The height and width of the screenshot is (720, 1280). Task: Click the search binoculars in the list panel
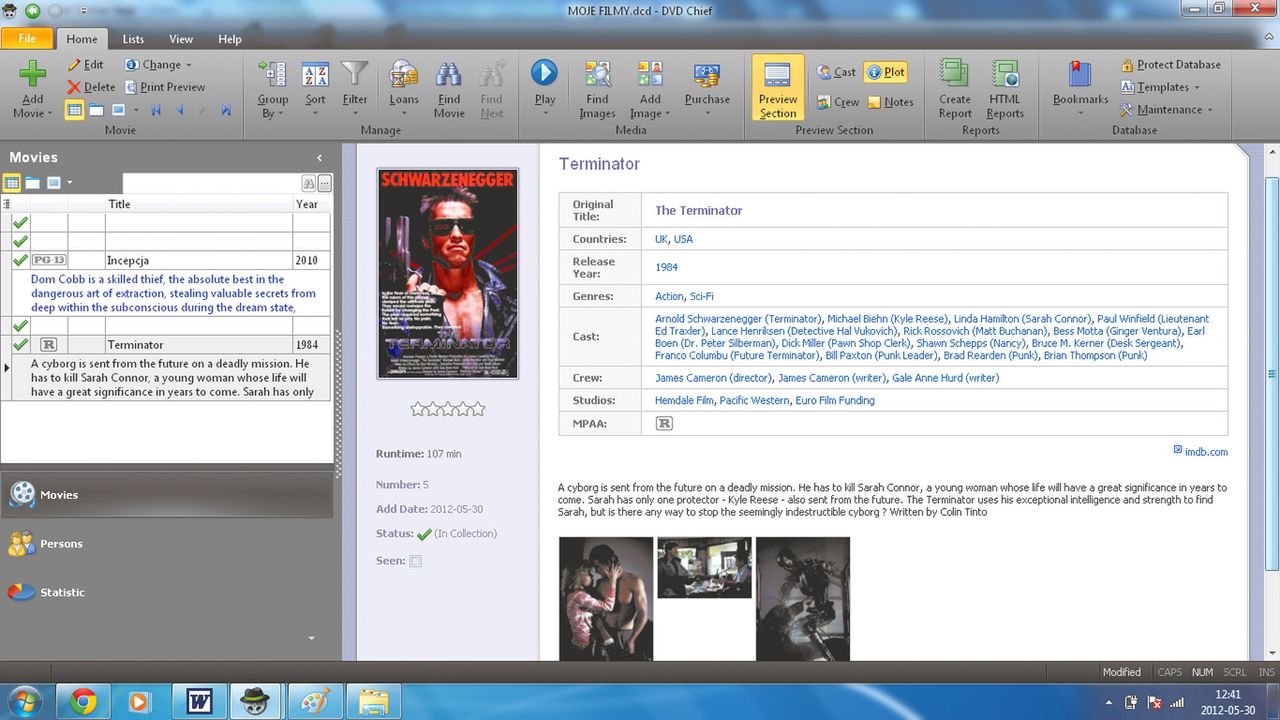pos(308,183)
